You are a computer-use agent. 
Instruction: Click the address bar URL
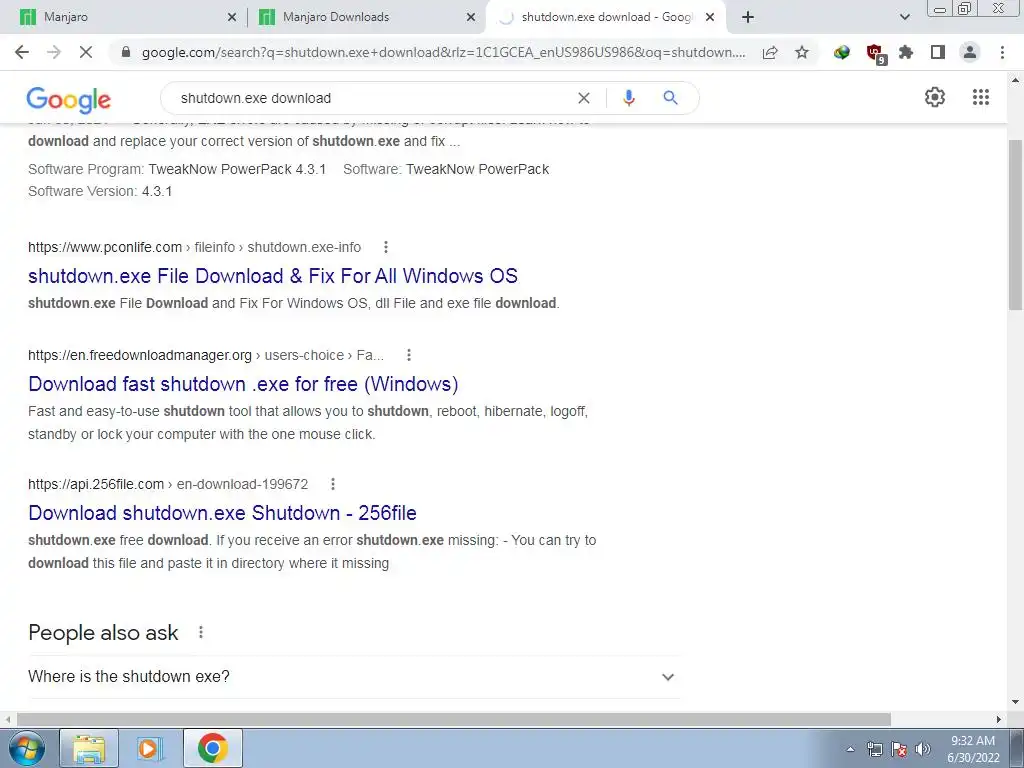click(443, 52)
